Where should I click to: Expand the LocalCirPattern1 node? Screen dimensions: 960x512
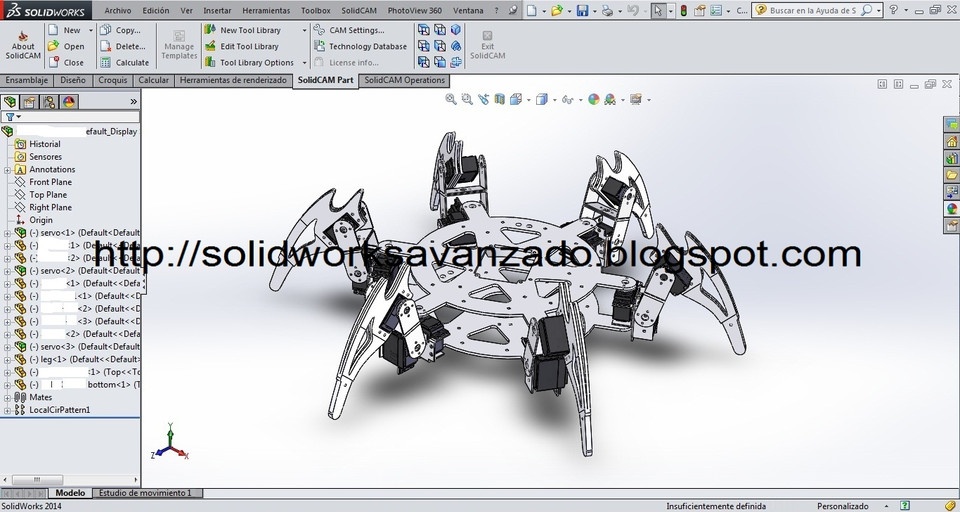[7, 410]
